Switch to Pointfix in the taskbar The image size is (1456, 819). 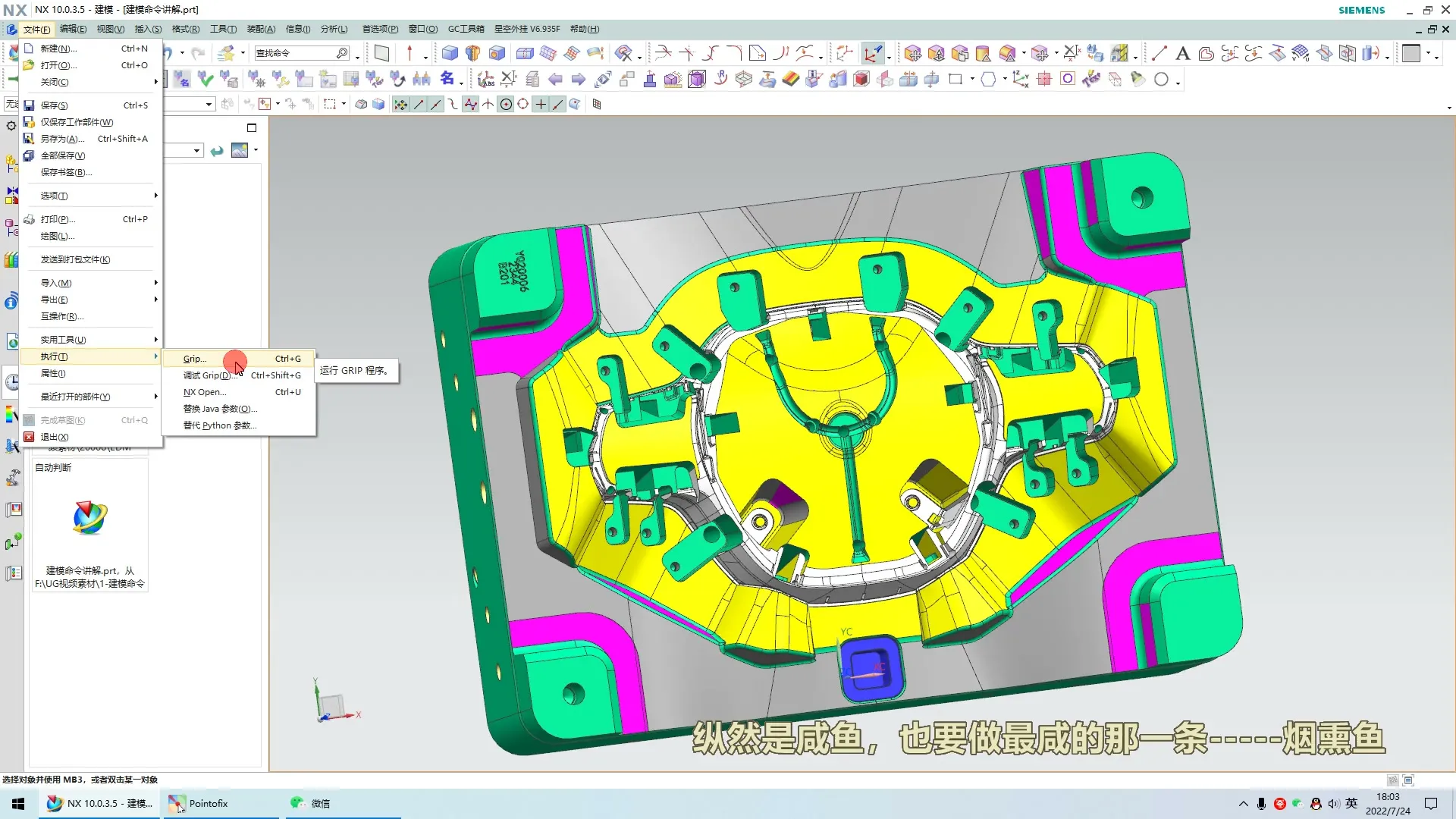pos(208,803)
